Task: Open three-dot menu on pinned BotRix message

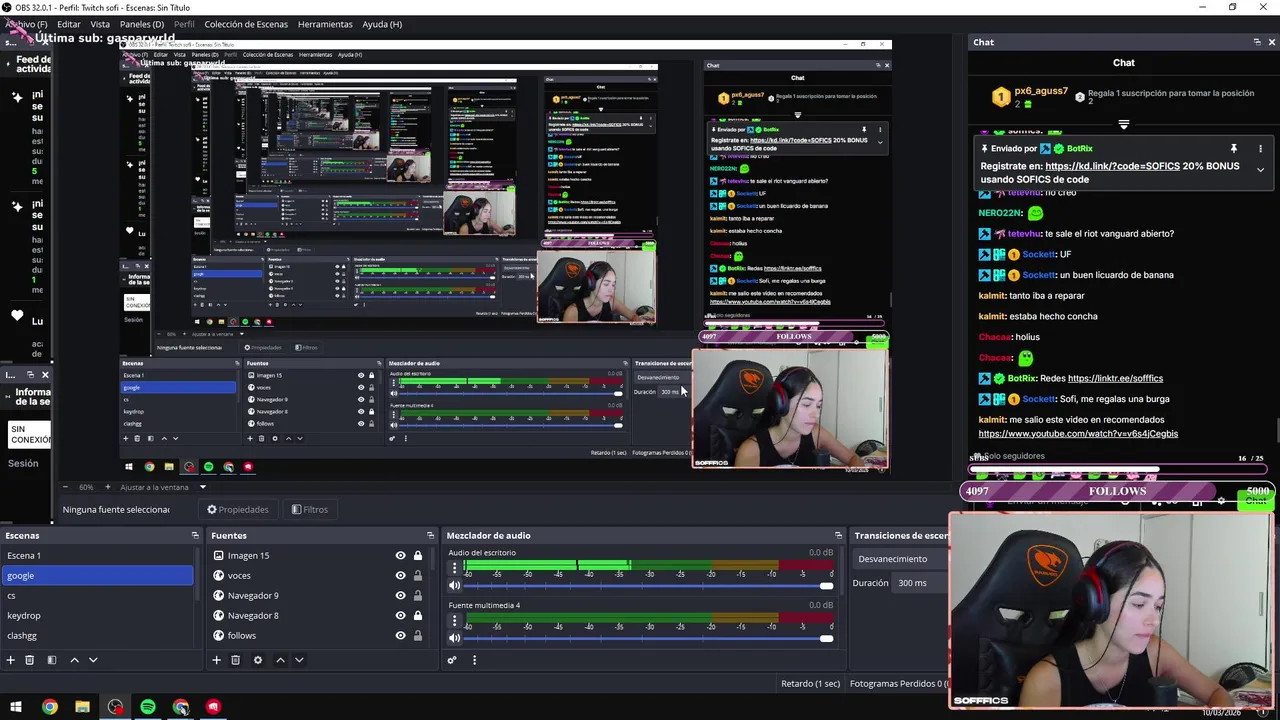Action: pyautogui.click(x=1260, y=149)
